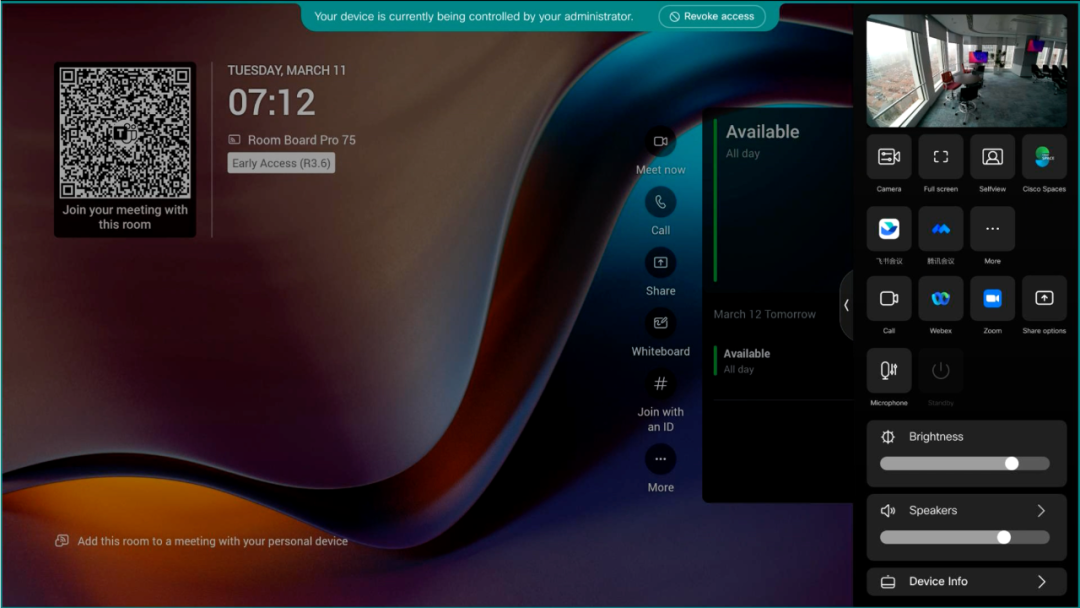Show More apps in control panel
Screen dimensions: 1080x608
[x=992, y=229]
